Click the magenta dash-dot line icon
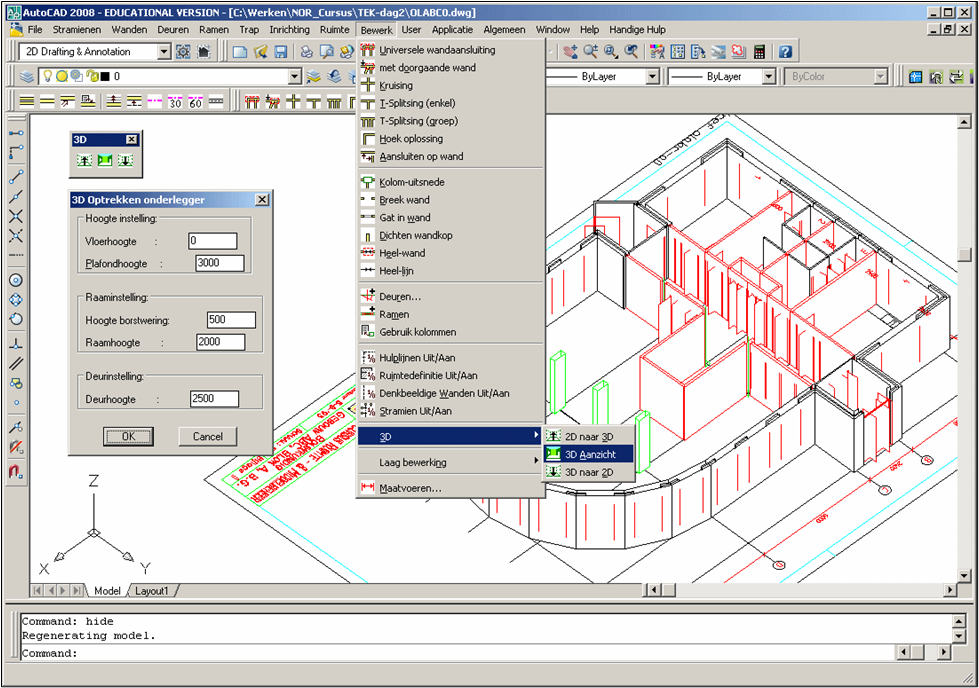 tap(154, 102)
